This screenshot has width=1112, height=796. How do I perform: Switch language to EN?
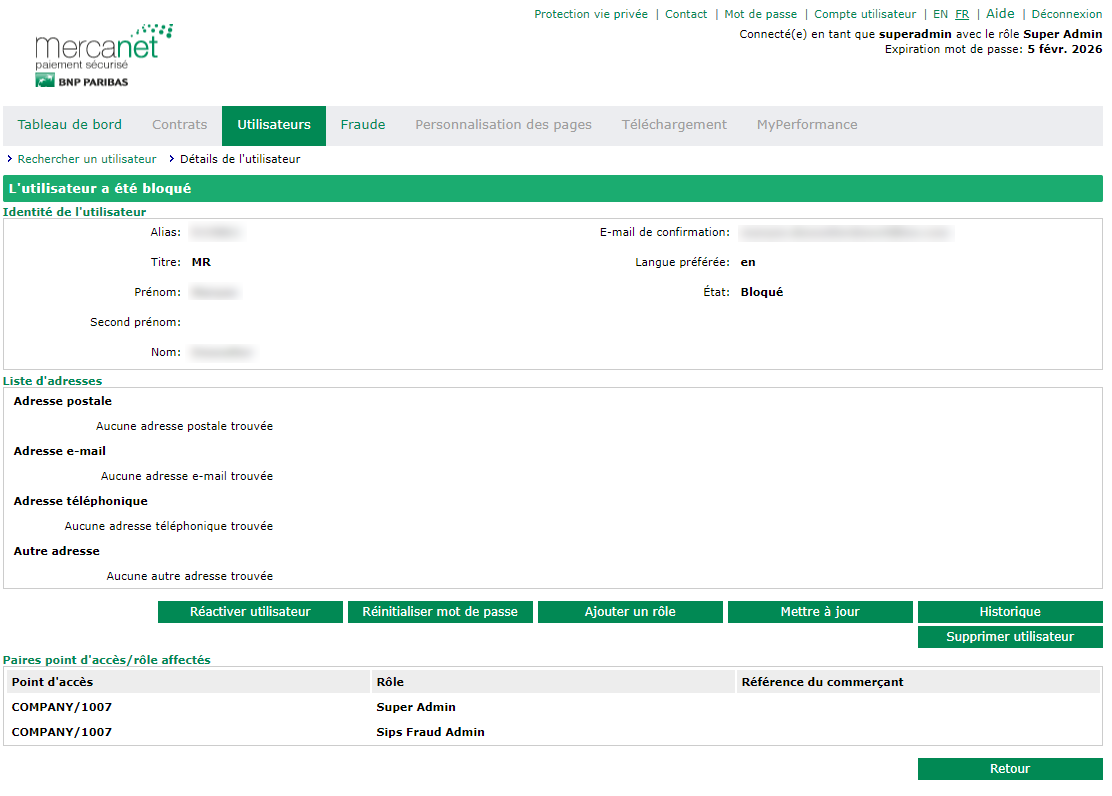940,15
